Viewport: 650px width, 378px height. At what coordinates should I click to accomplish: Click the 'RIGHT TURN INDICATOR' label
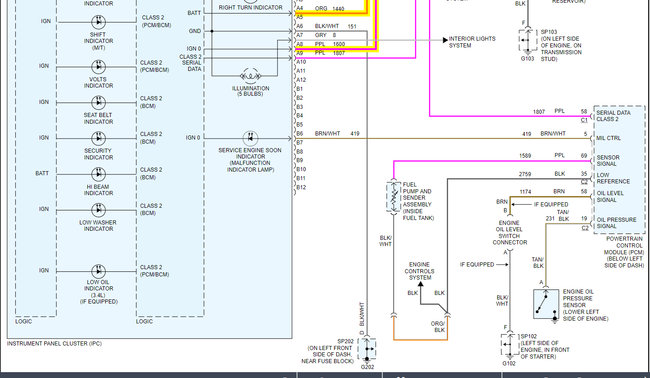click(x=250, y=7)
